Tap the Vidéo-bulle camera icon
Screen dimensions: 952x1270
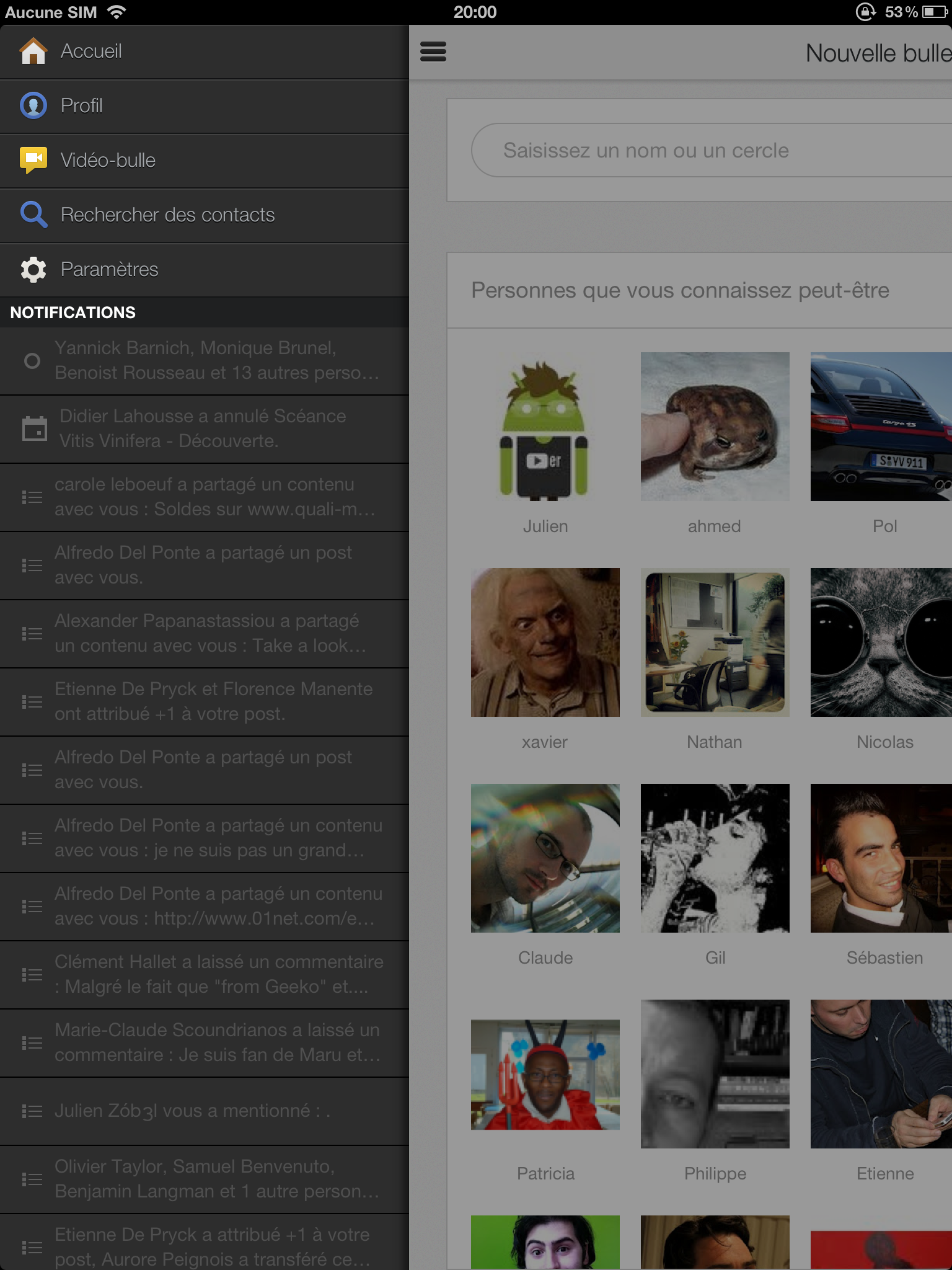click(x=33, y=160)
